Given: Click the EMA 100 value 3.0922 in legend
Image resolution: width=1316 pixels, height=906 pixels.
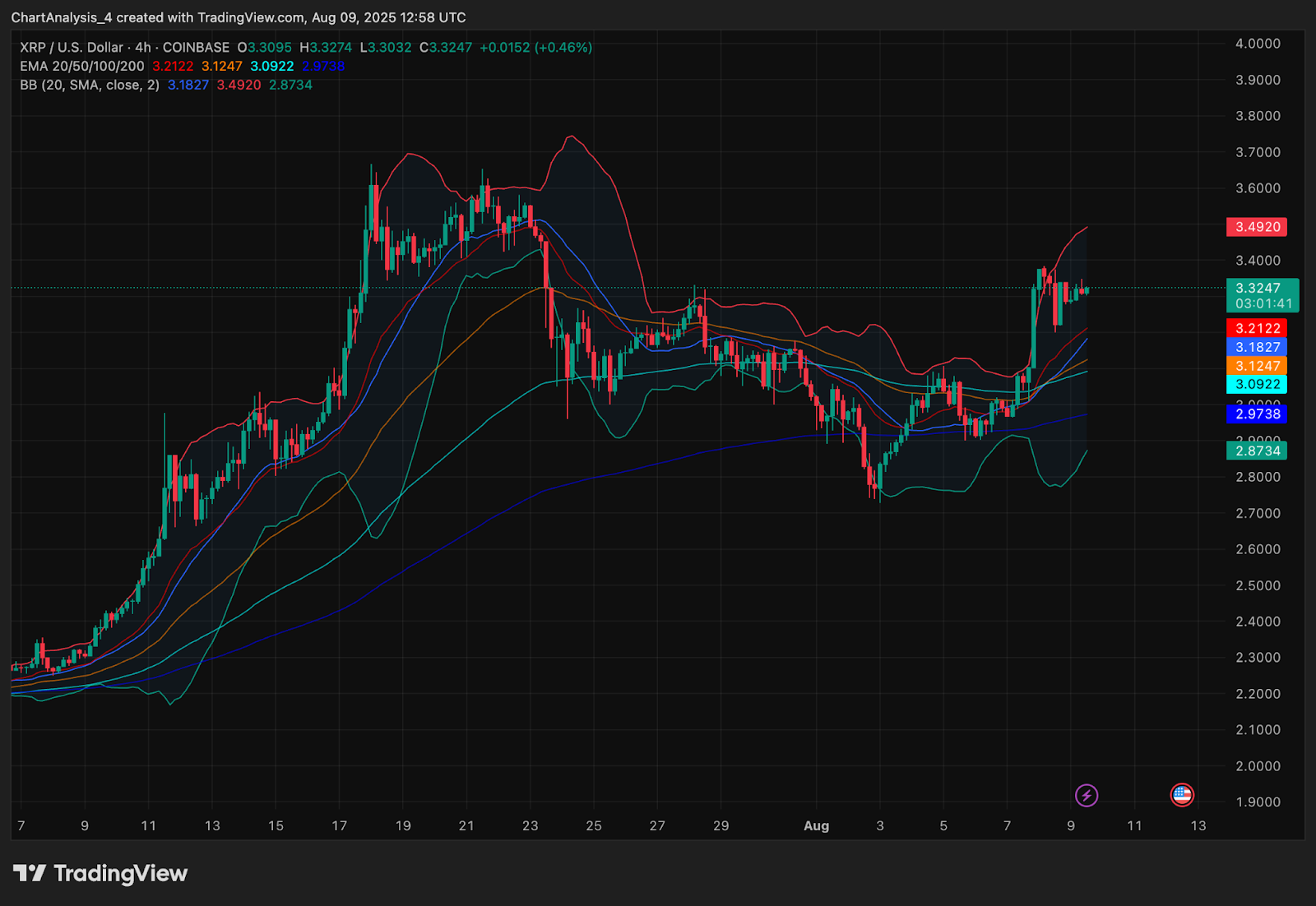Looking at the screenshot, I should [x=272, y=67].
